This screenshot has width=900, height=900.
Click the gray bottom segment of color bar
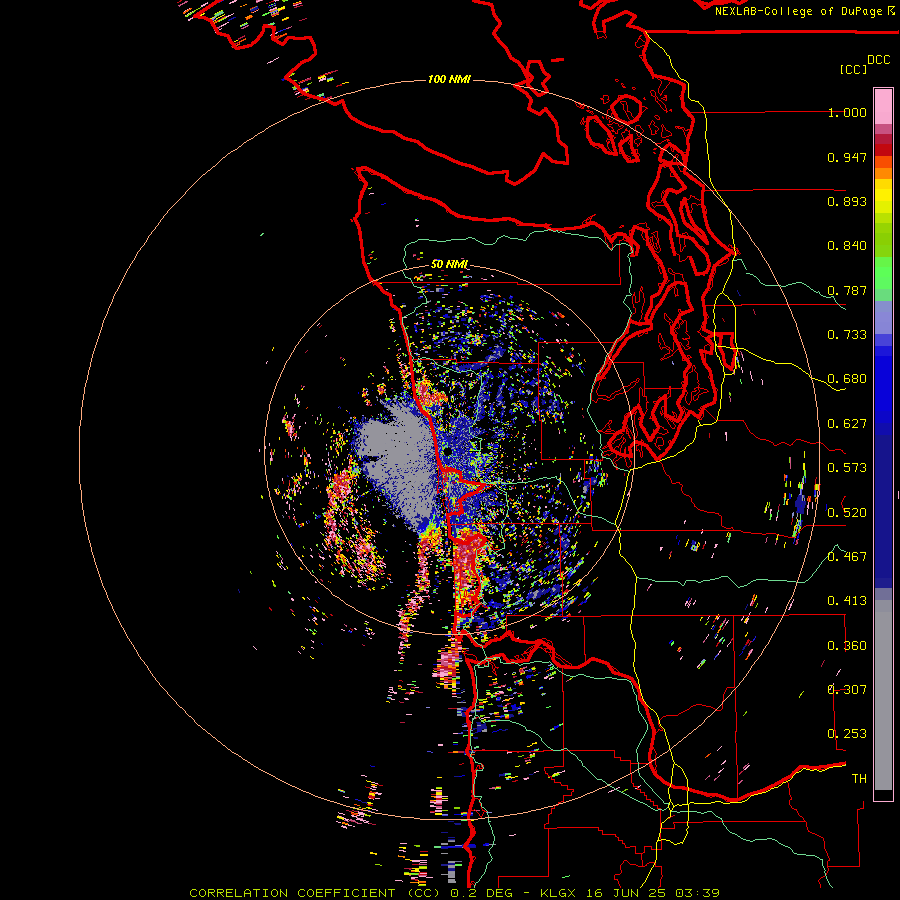pyautogui.click(x=883, y=695)
